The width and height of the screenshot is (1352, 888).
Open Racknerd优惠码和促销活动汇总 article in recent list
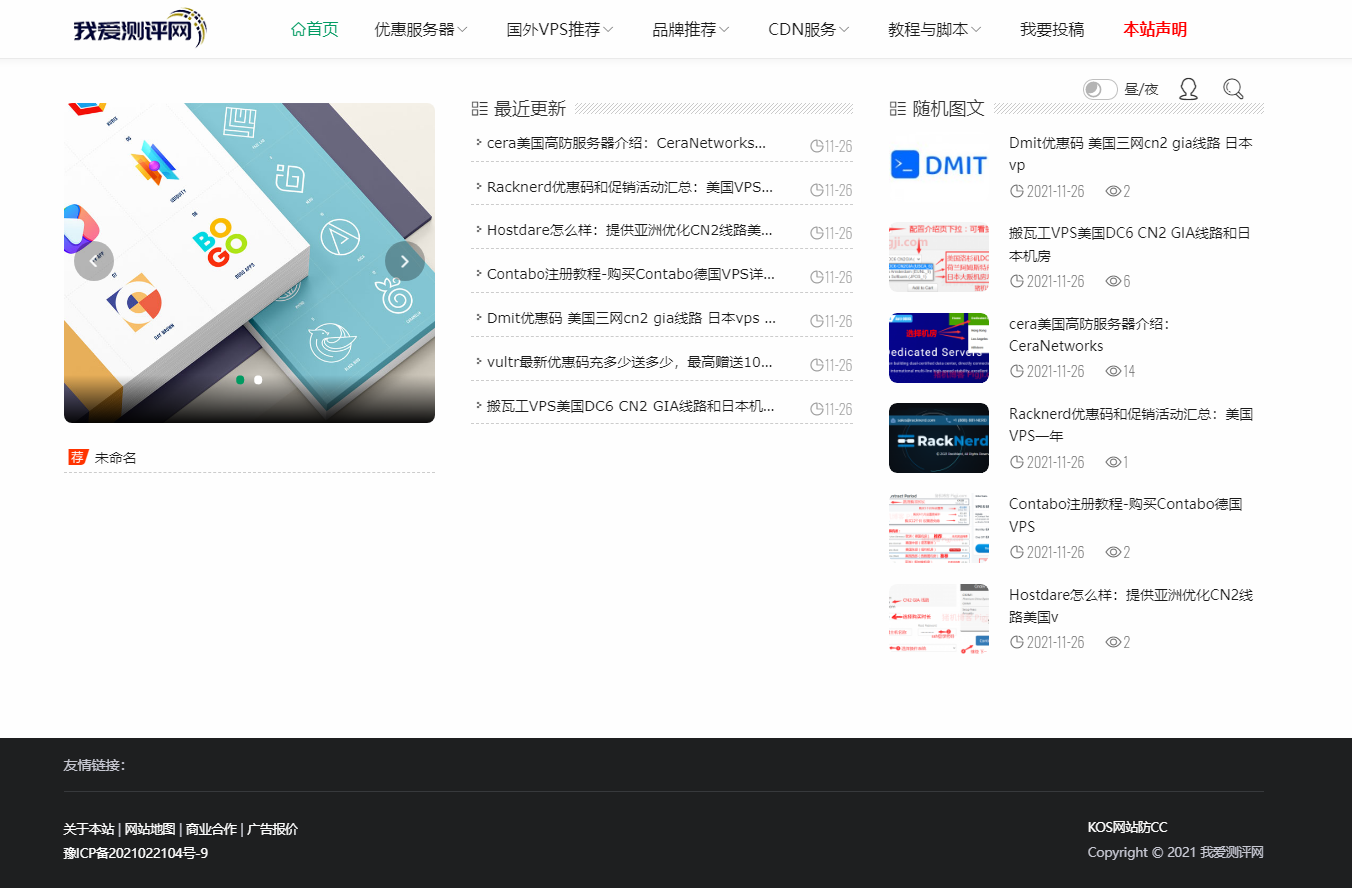click(x=630, y=187)
